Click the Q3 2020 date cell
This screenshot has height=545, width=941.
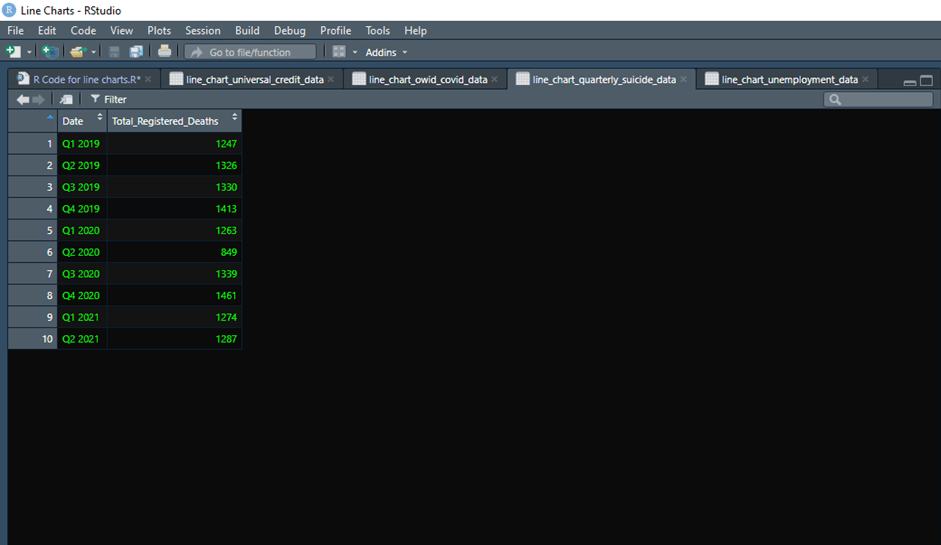click(81, 274)
